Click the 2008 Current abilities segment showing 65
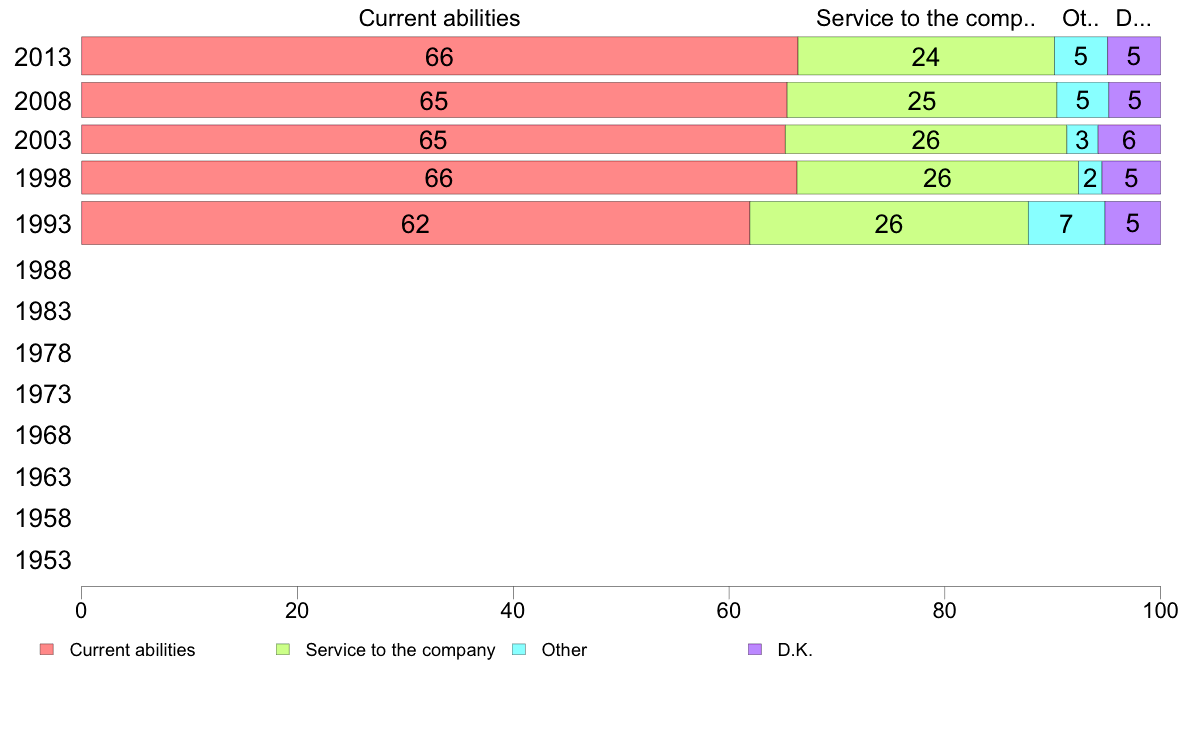The image size is (1188, 736). point(434,100)
